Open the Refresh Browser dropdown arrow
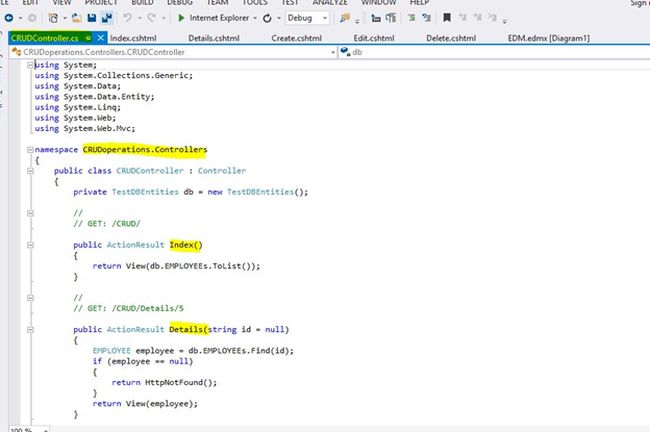The width and height of the screenshot is (650, 432). (x=279, y=18)
